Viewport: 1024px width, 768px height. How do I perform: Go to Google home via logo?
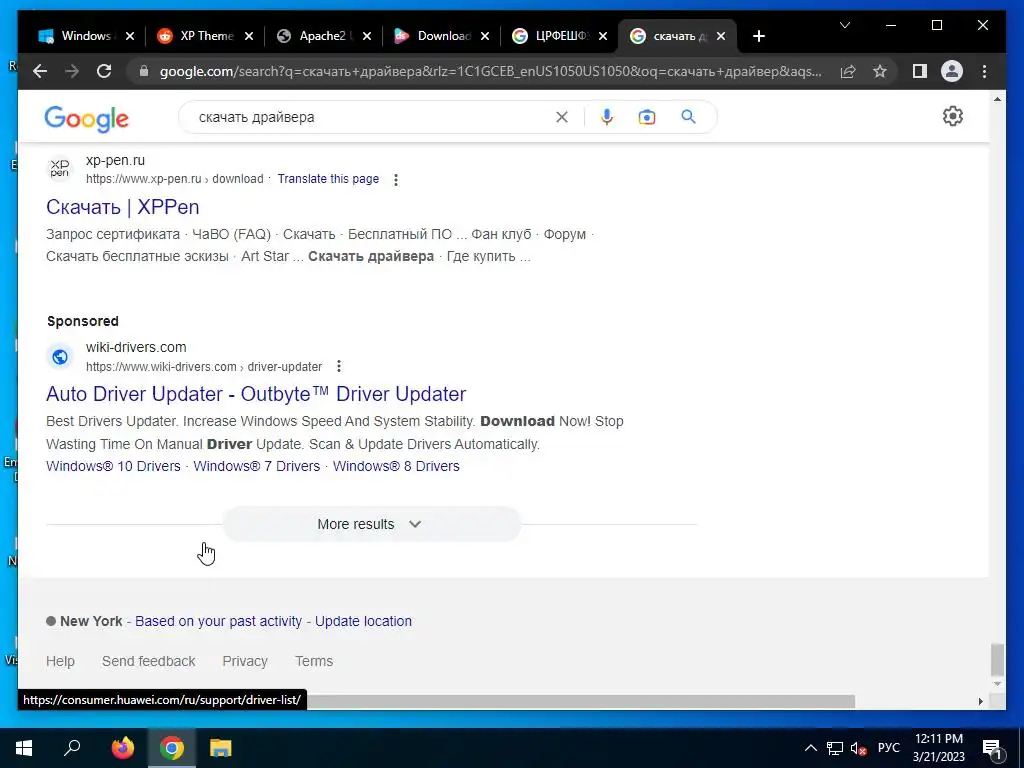pos(86,119)
